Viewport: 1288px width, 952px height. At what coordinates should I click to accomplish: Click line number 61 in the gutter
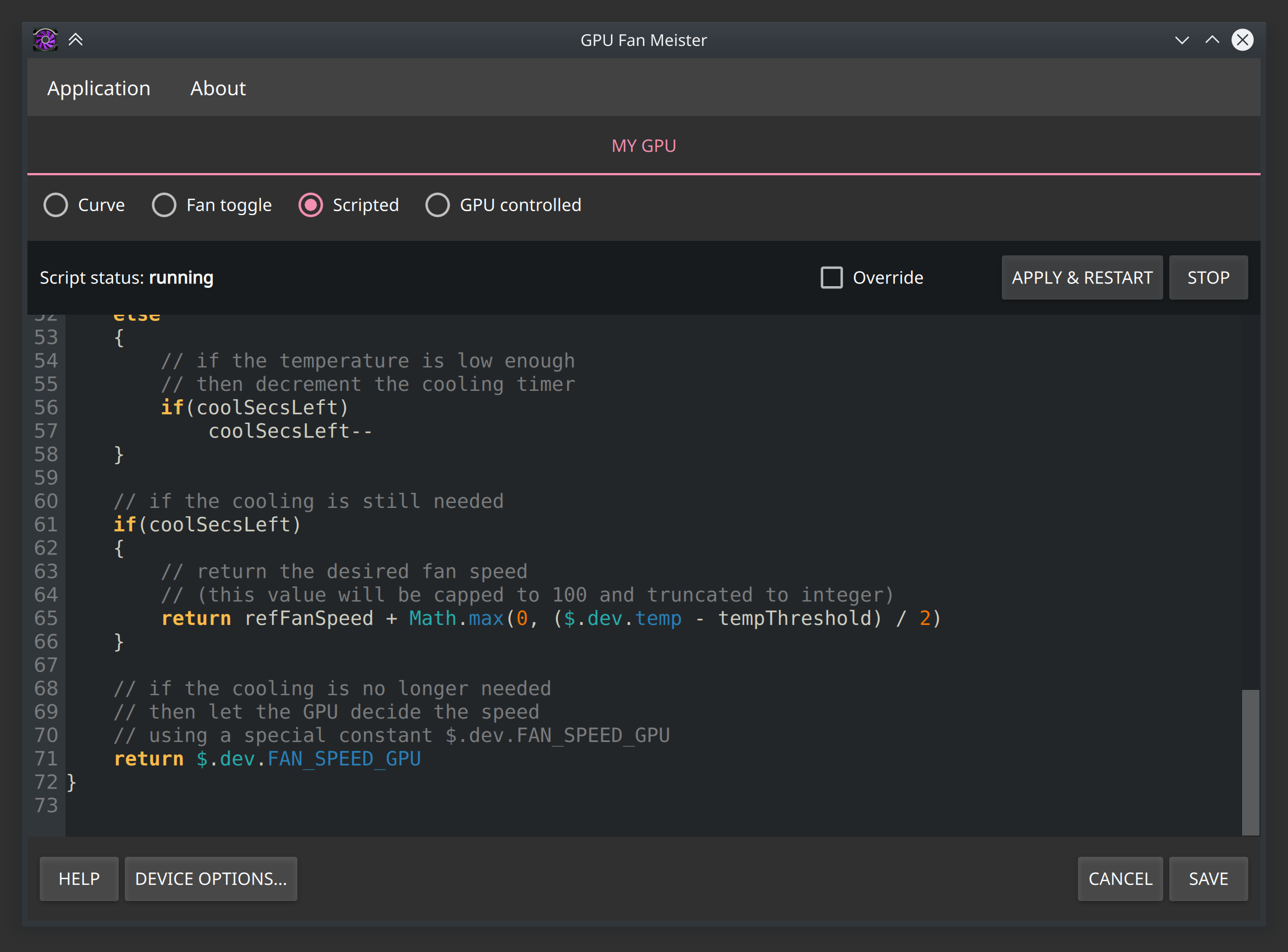point(46,524)
